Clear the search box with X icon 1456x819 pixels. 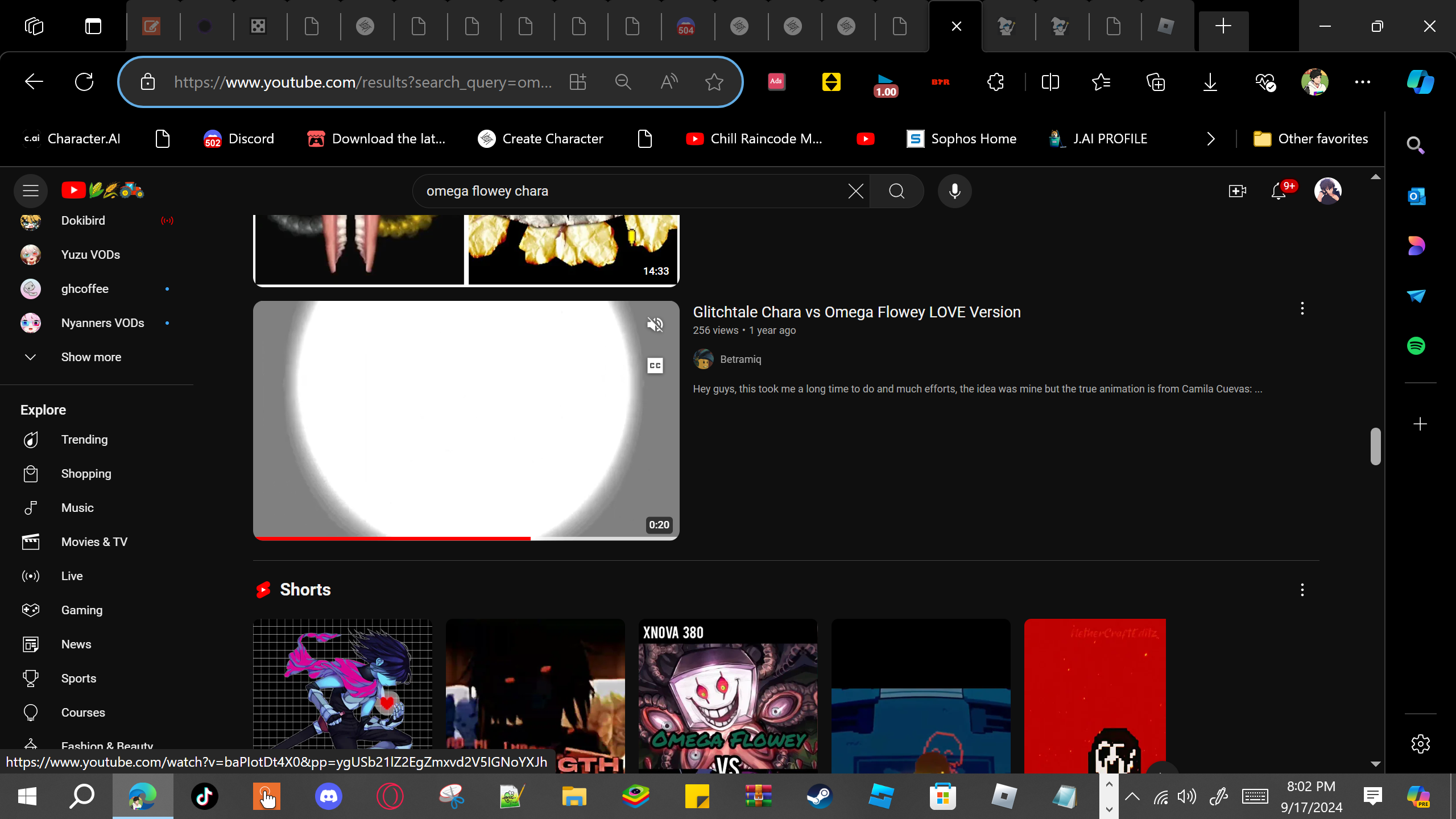point(855,191)
